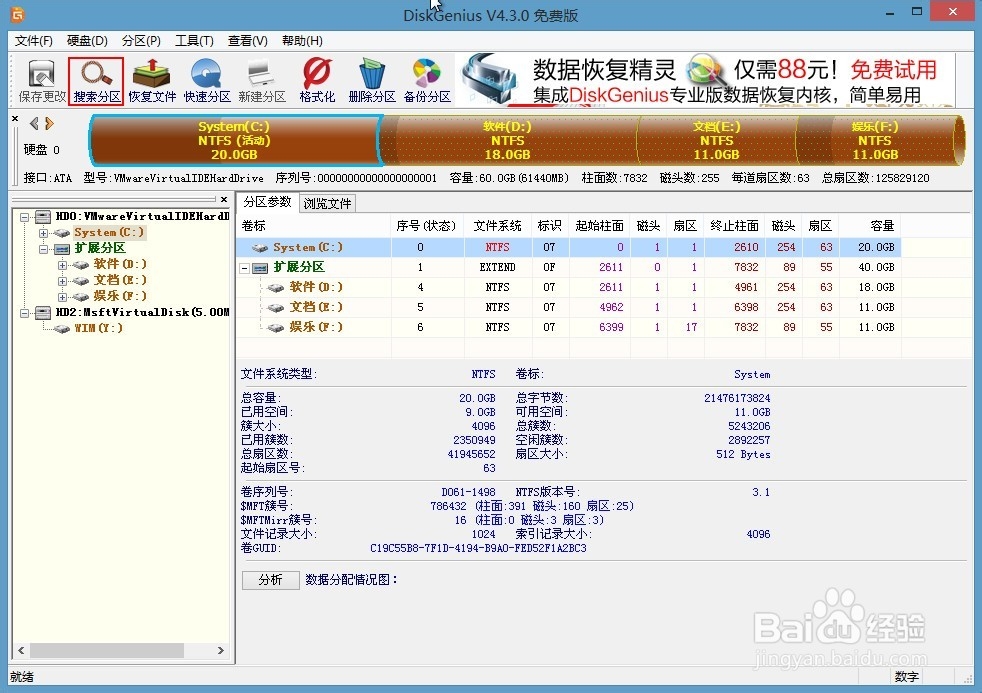Expand 娱乐(F:) node in the tree

[62, 297]
